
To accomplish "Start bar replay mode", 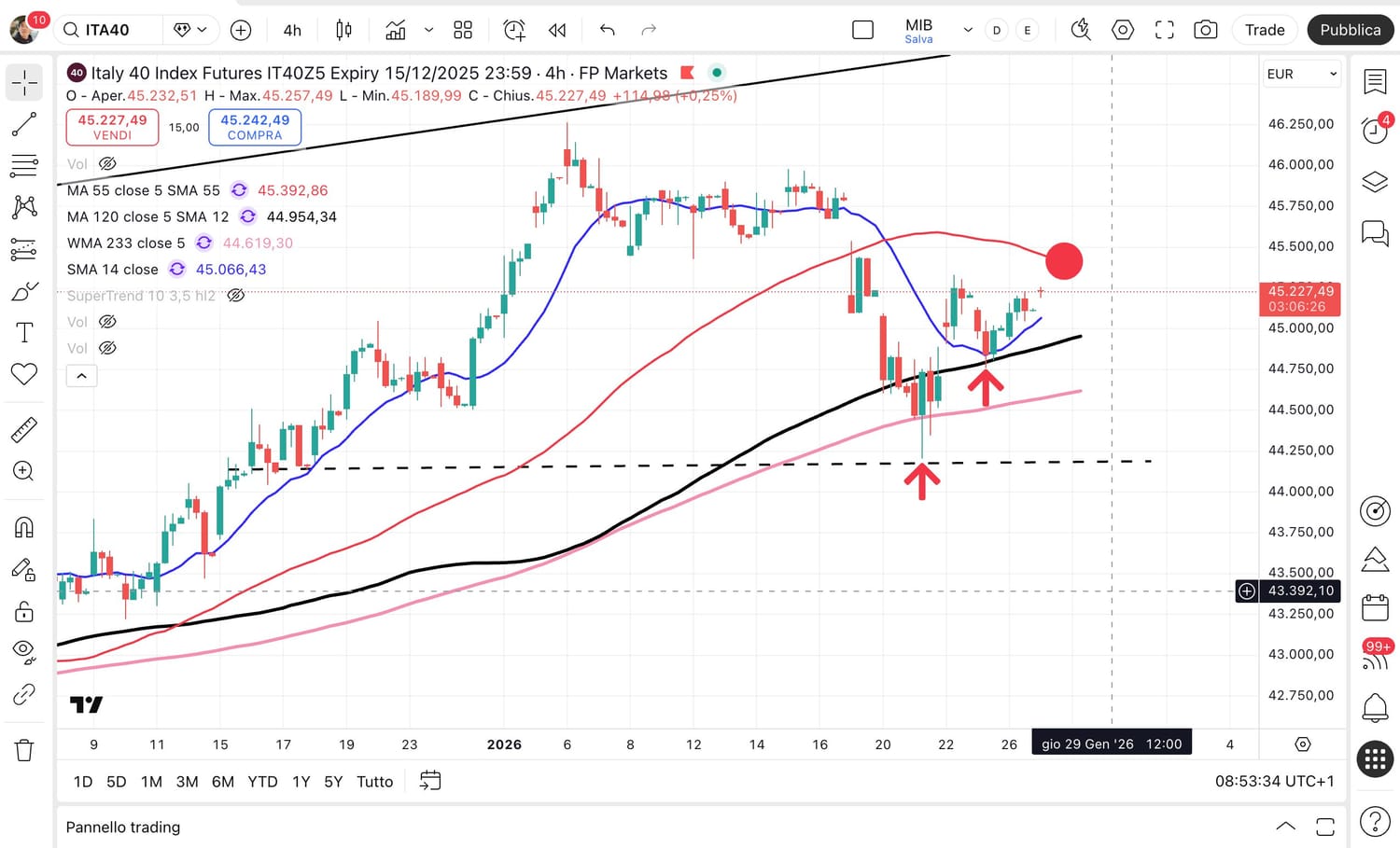I will [x=557, y=30].
